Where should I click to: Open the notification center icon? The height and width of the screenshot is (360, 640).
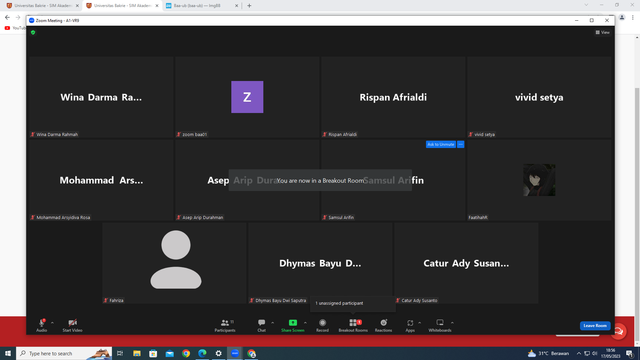[630, 353]
